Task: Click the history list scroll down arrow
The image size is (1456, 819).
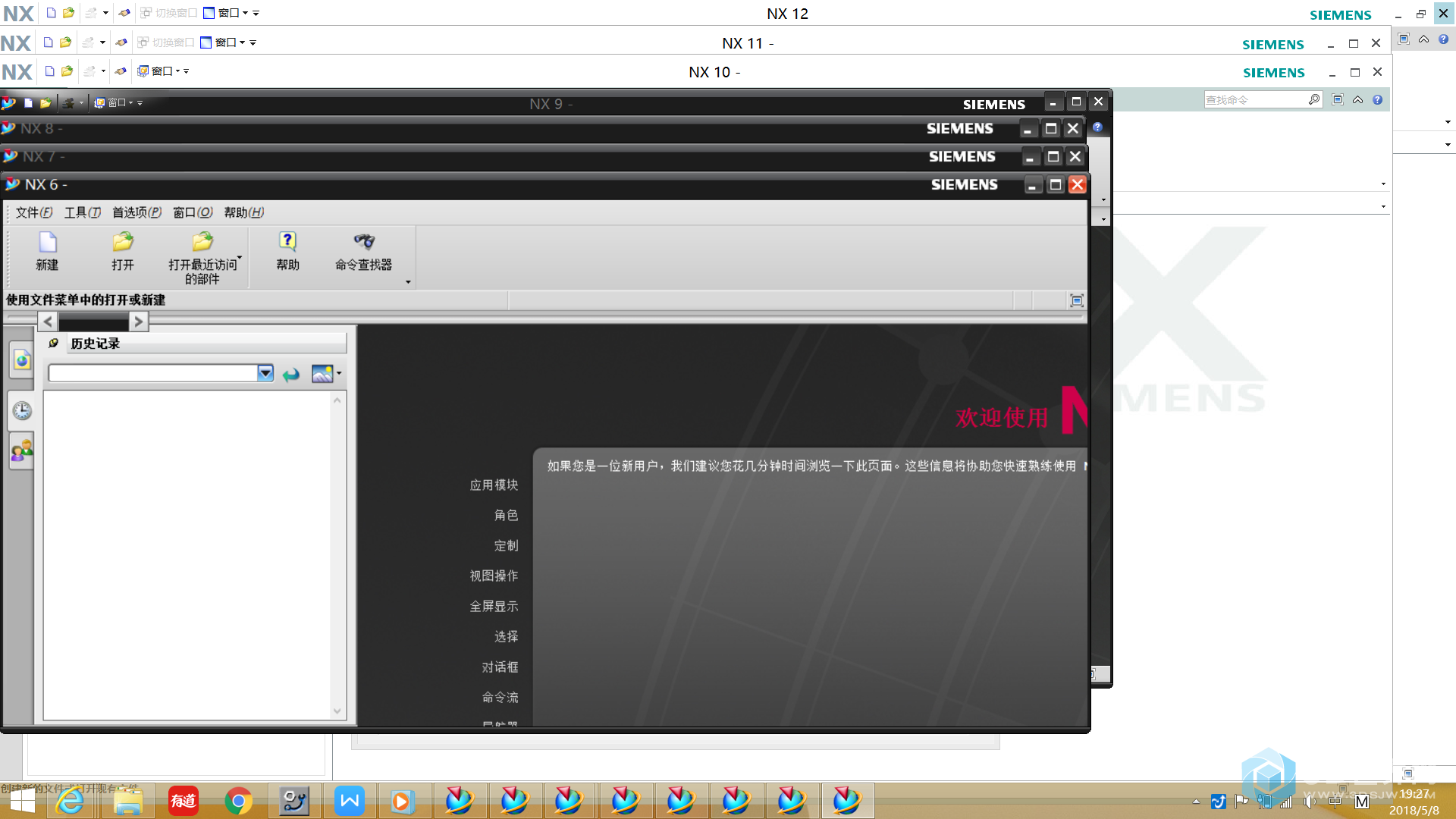Action: [x=337, y=711]
